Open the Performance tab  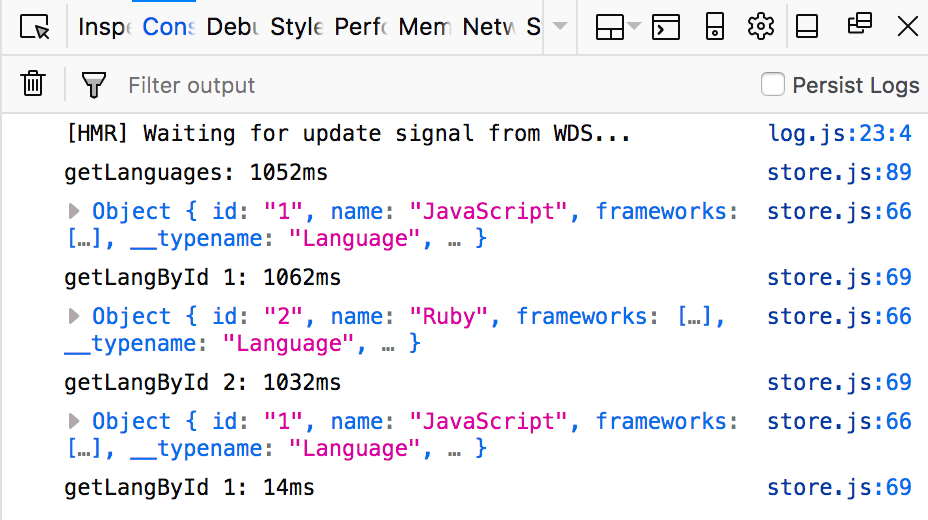coord(360,27)
